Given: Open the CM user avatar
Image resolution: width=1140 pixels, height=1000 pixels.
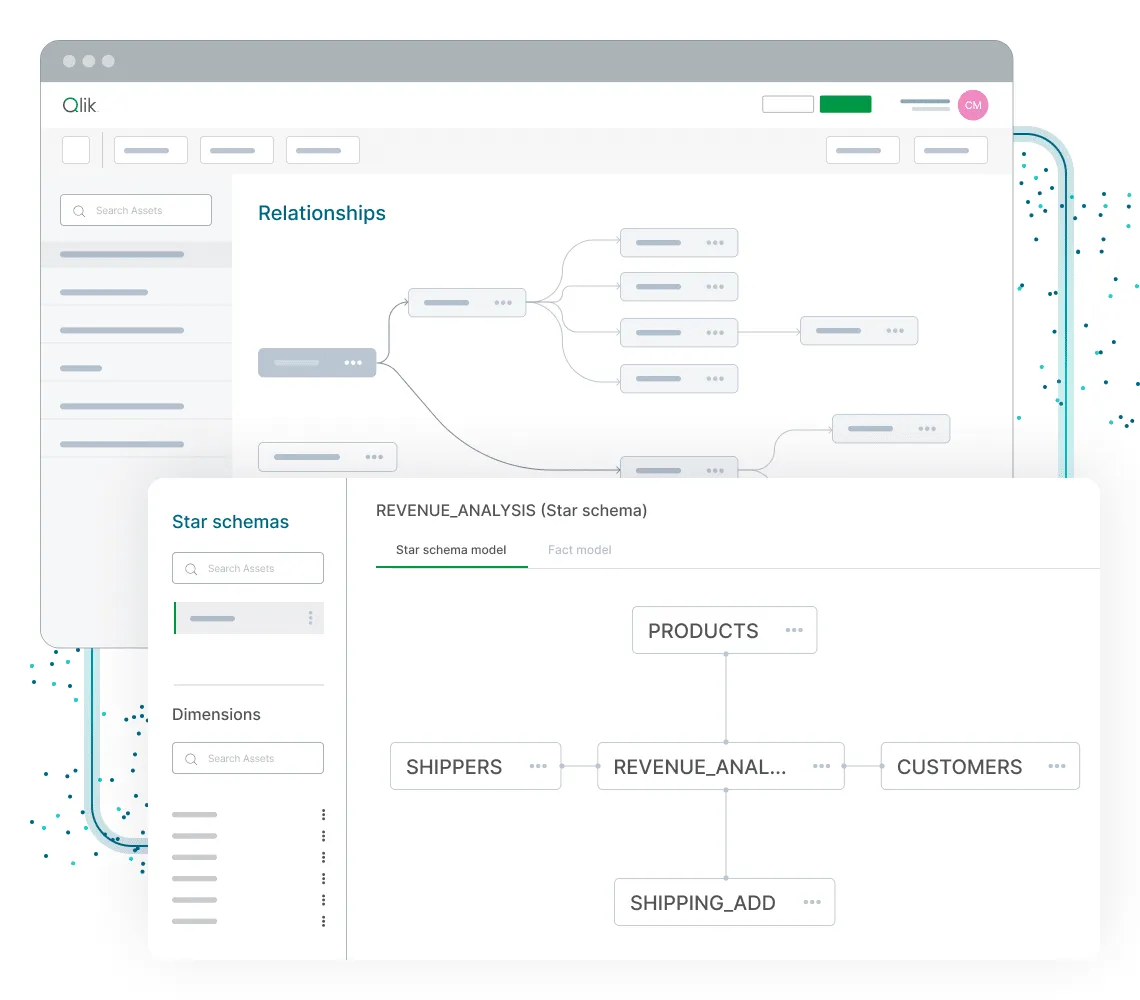Looking at the screenshot, I should coord(973,105).
